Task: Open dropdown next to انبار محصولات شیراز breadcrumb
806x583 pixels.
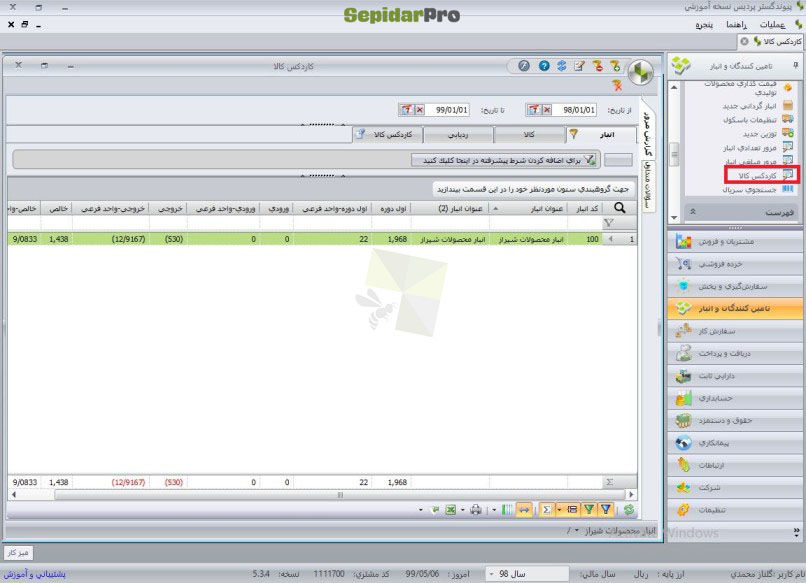Action: (x=576, y=531)
